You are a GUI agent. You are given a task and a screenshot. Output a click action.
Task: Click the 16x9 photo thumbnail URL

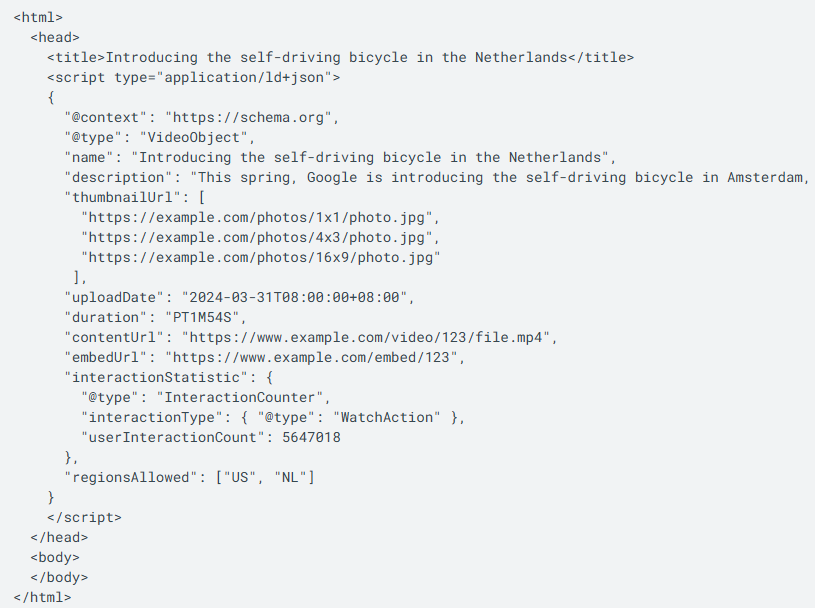tap(260, 257)
